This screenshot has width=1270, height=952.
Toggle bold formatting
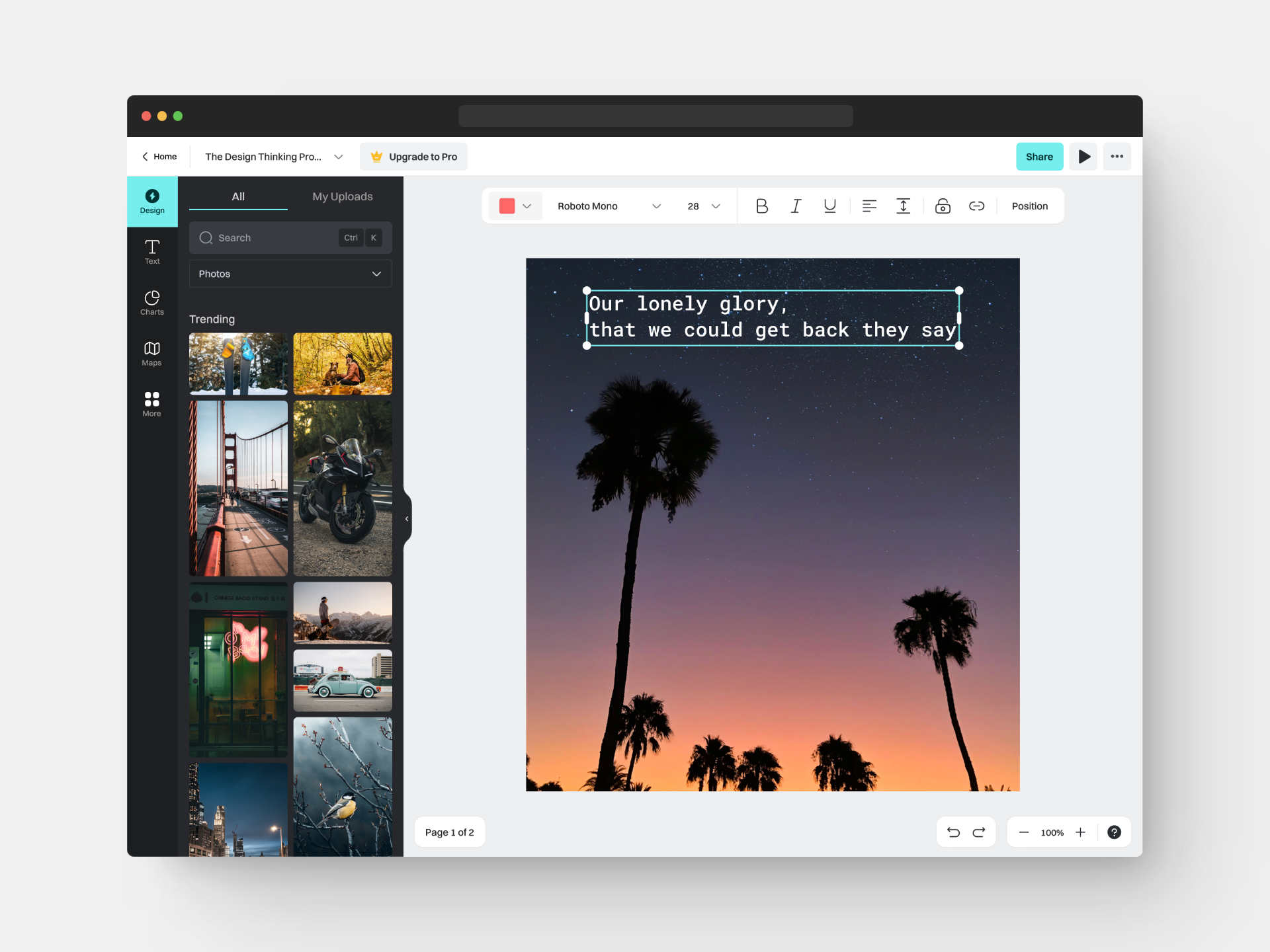point(762,206)
